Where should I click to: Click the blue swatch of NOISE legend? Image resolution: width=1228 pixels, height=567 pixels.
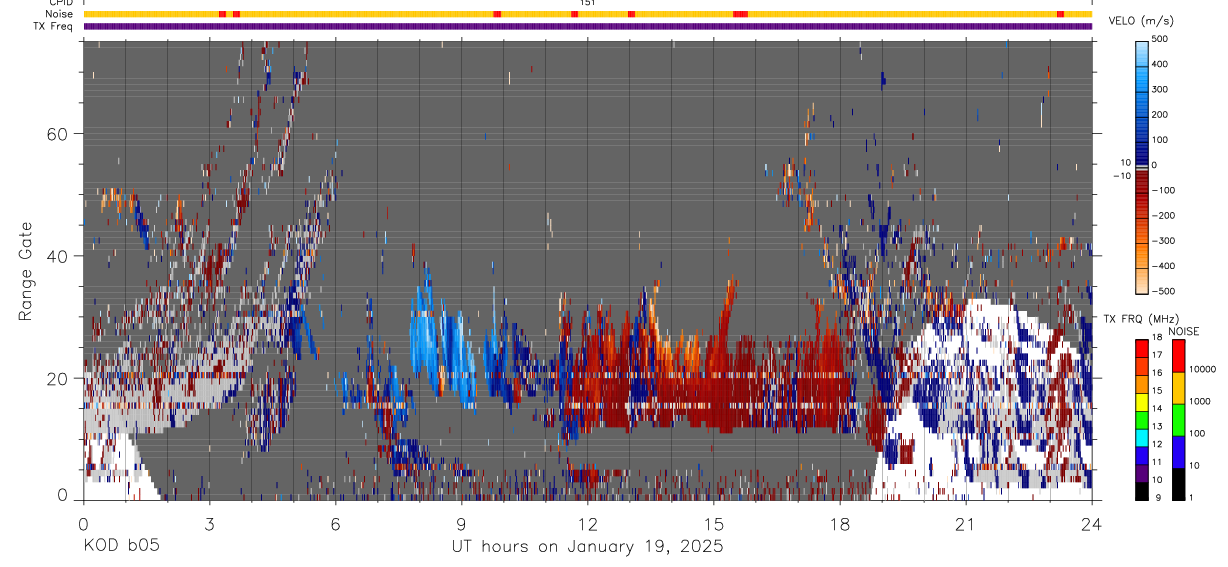point(1177,452)
